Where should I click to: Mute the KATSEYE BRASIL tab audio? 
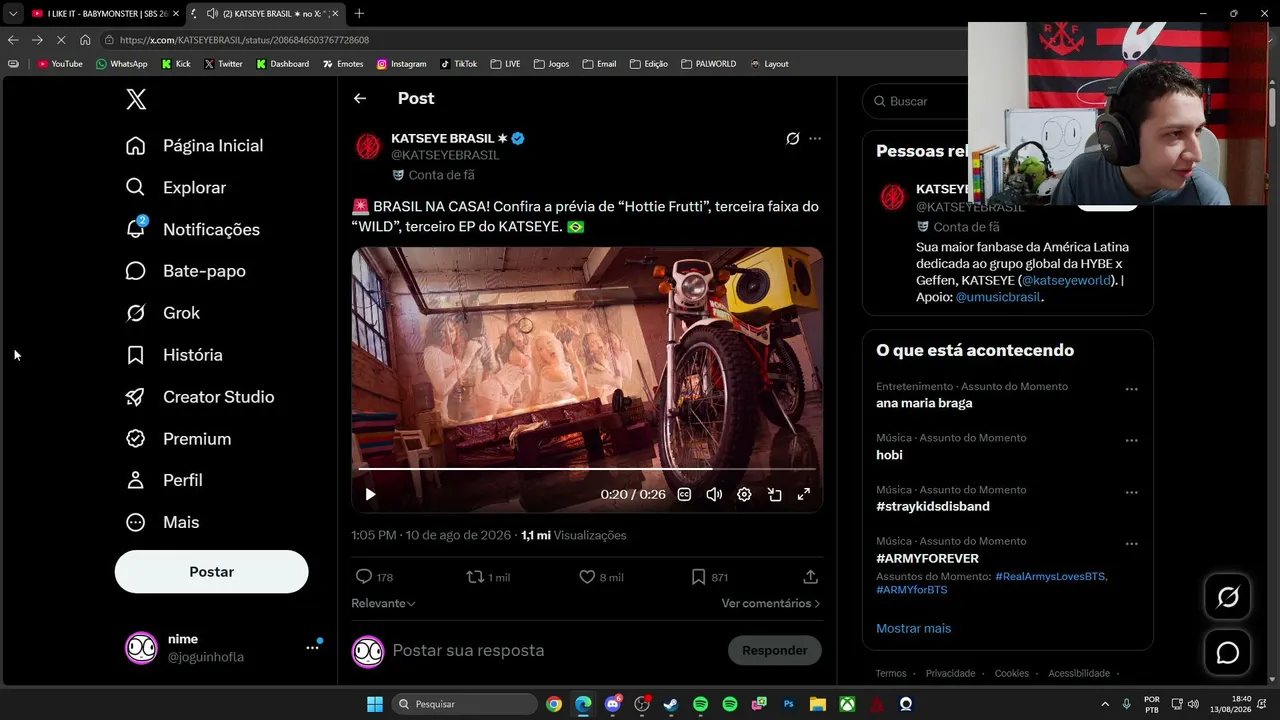(213, 14)
